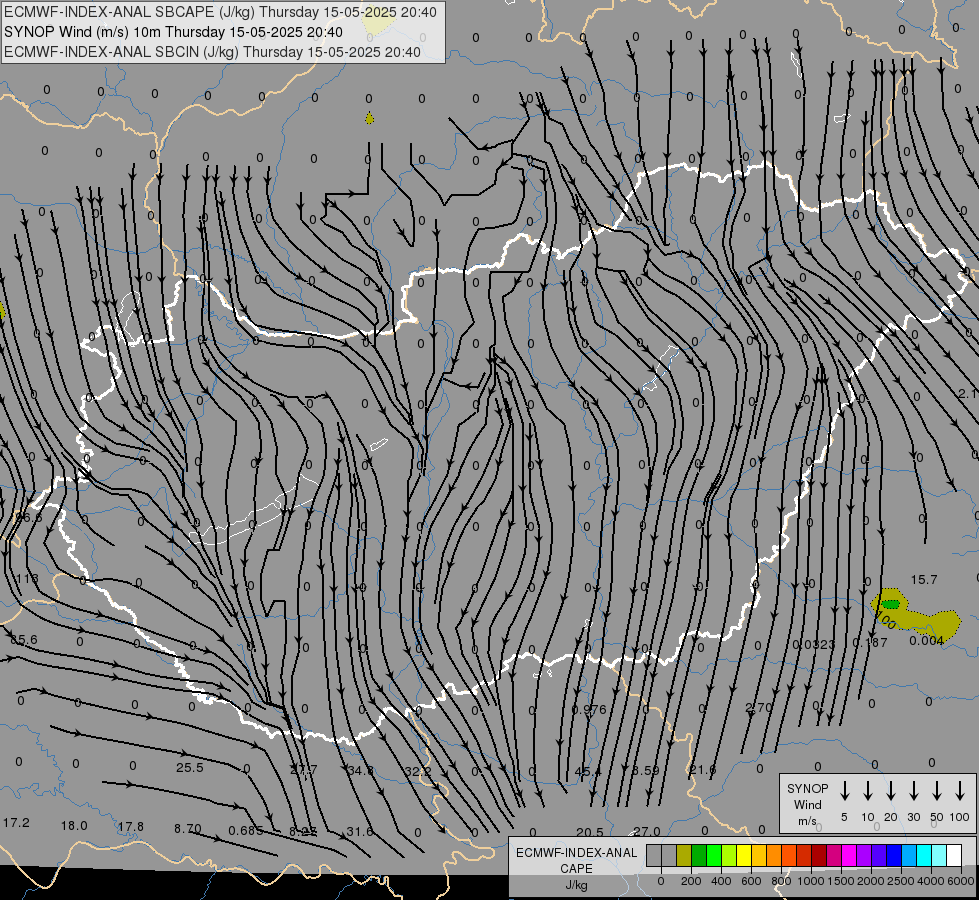Image resolution: width=979 pixels, height=900 pixels.
Task: Click the 20 m/s wind arrow in legend
Action: tap(891, 791)
